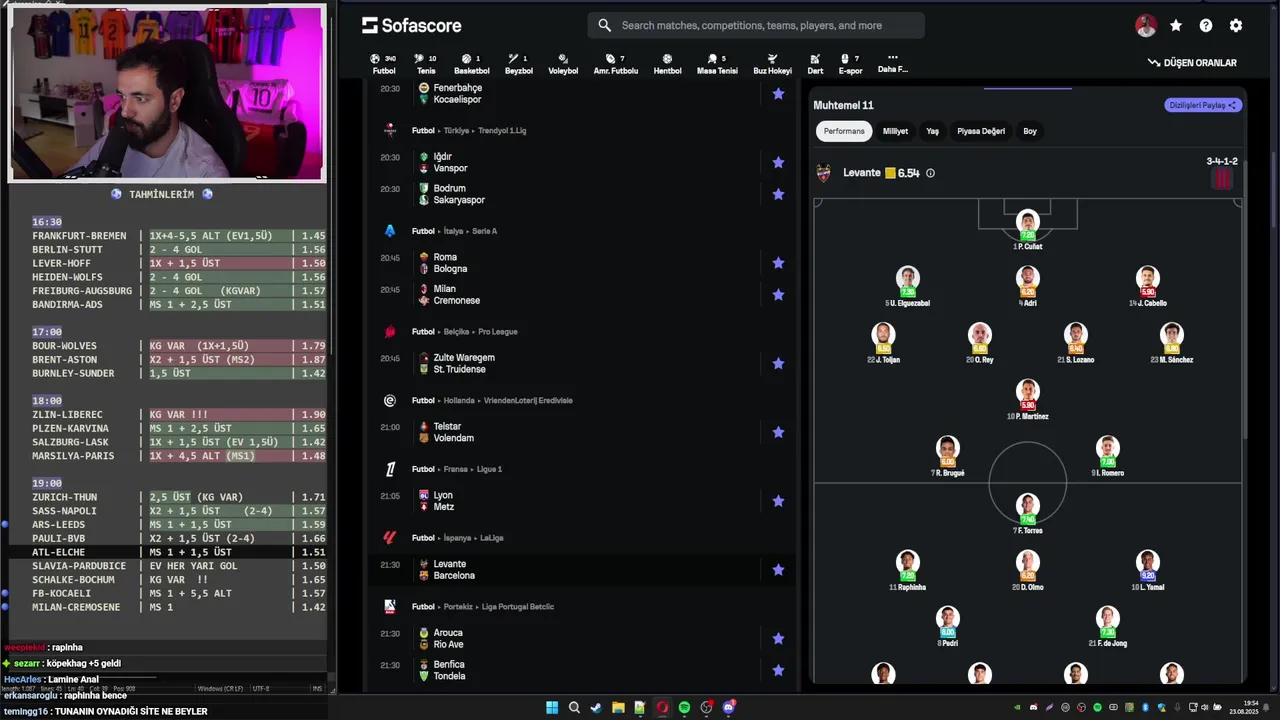1280x720 pixels.
Task: Open the user profile avatar
Action: click(1146, 26)
